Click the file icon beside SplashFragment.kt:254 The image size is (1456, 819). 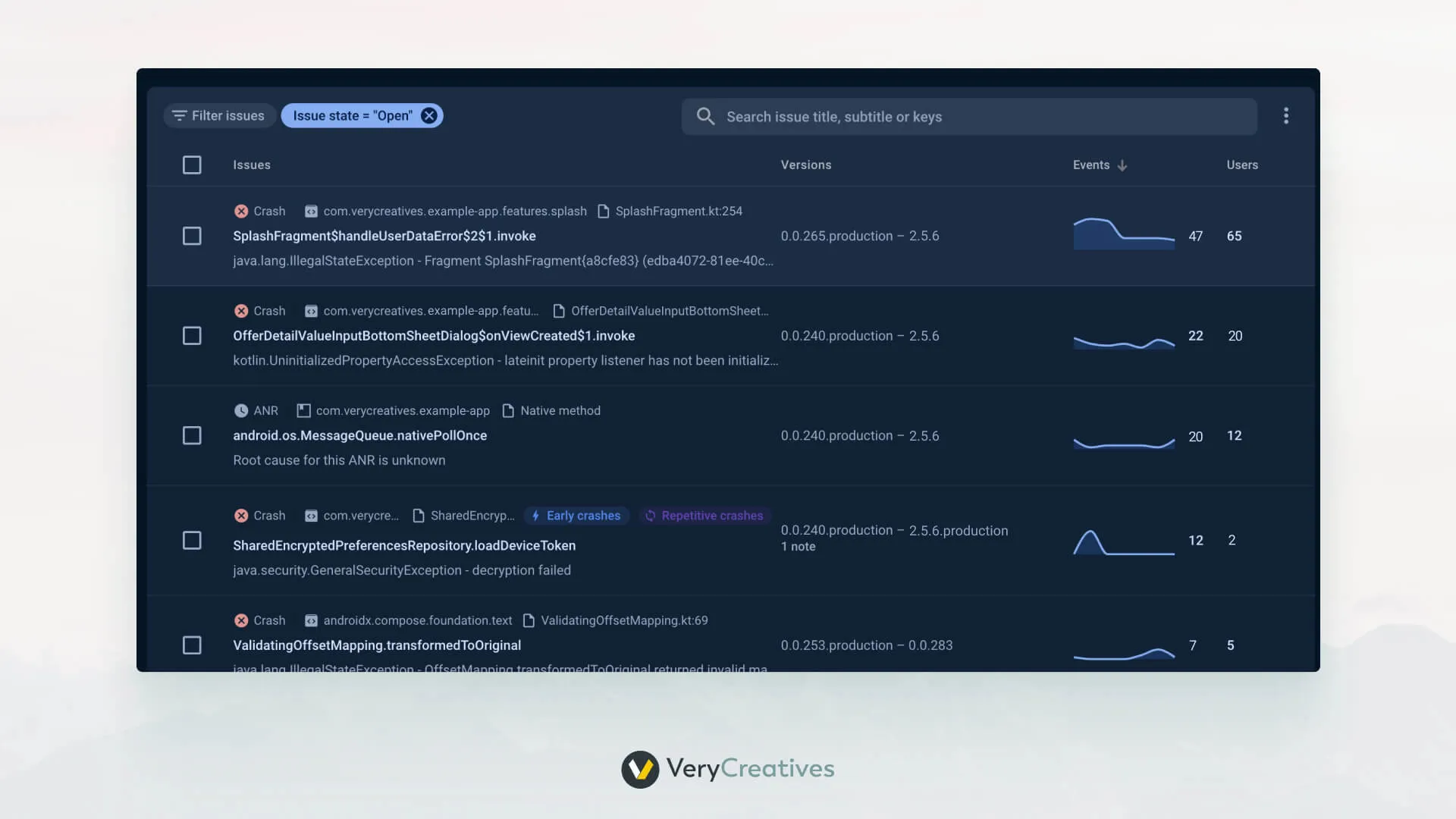pyautogui.click(x=604, y=211)
